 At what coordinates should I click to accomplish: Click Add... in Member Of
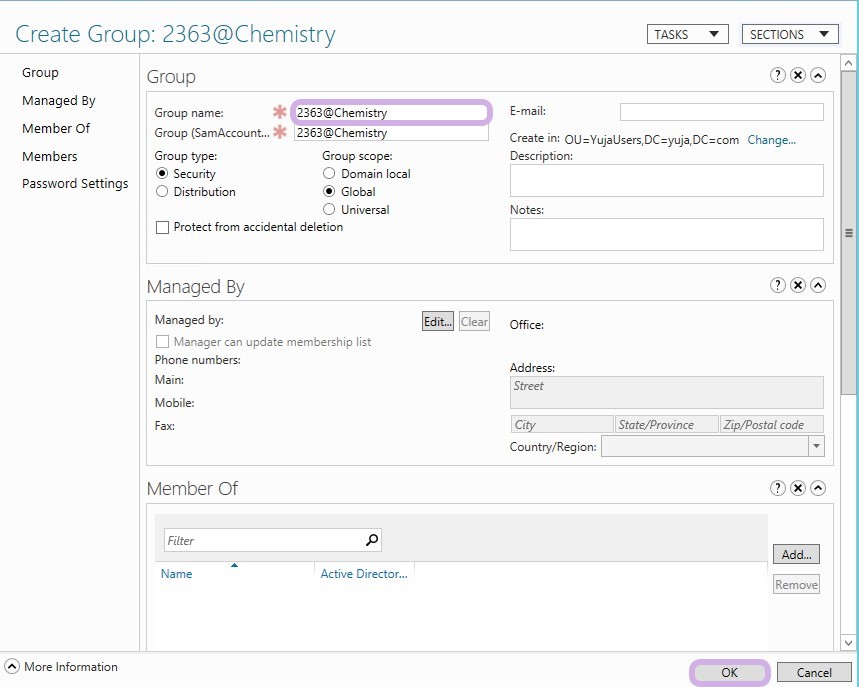796,554
